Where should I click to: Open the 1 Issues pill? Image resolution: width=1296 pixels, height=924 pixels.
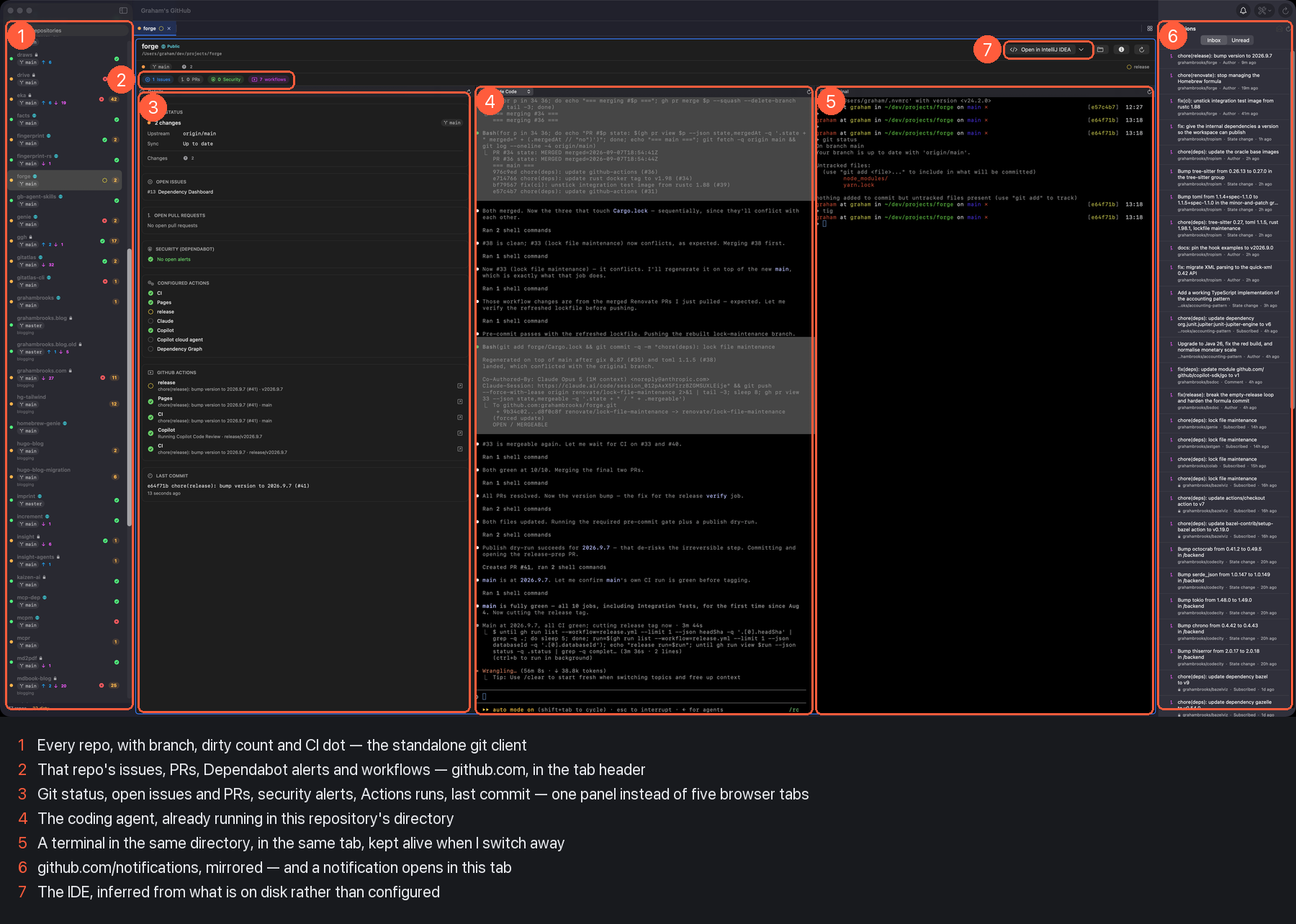[x=158, y=79]
